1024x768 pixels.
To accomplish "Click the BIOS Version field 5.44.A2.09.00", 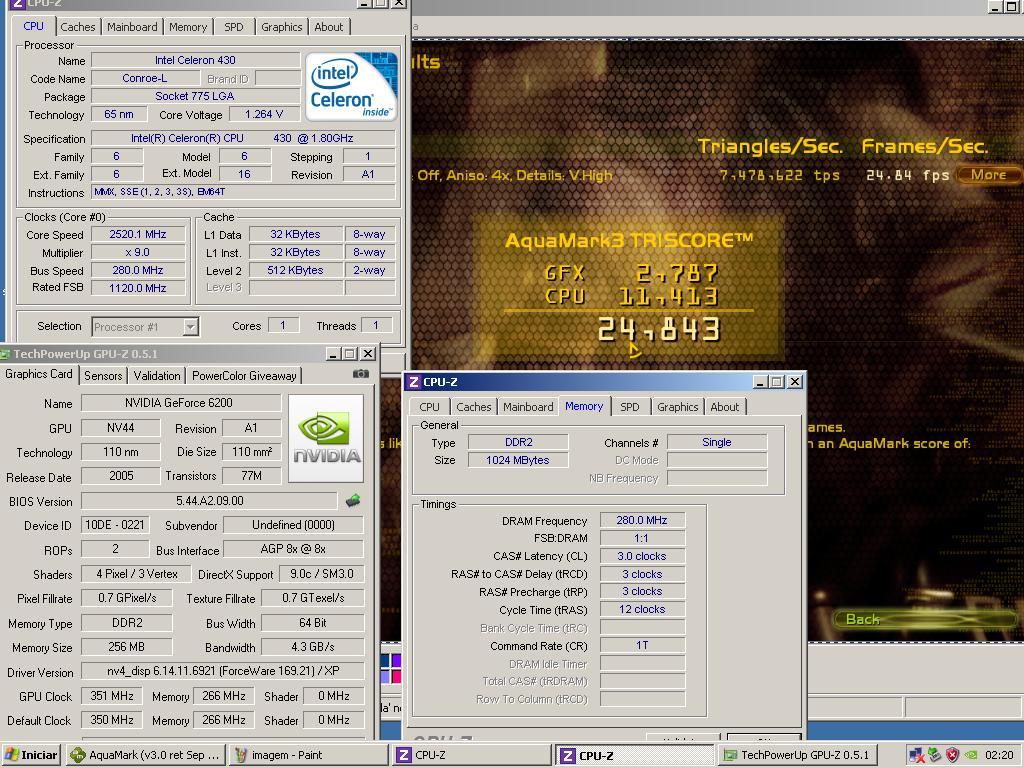I will point(209,501).
